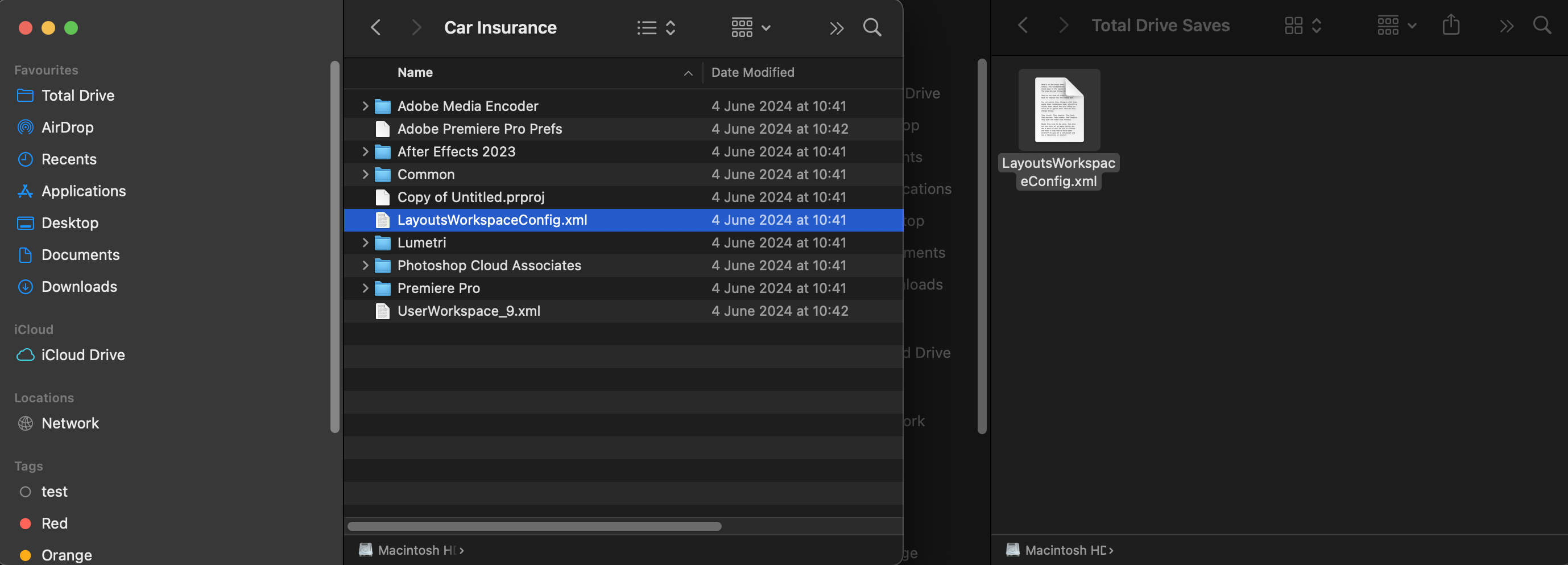Screen dimensions: 1568x565
Task: Select Lumetri folder icon
Action: (382, 243)
